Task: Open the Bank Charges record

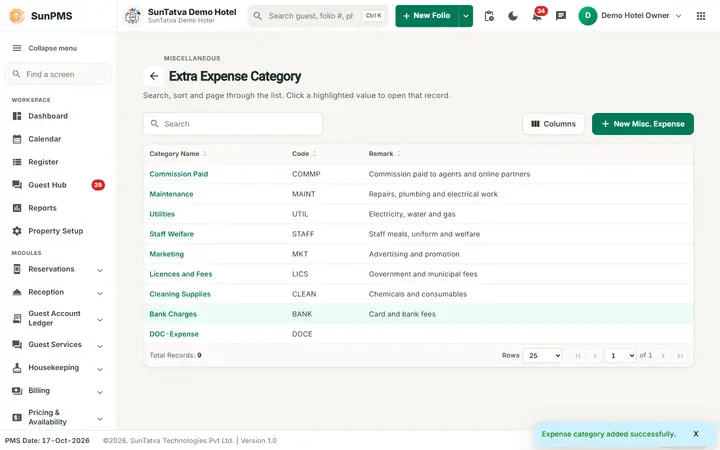Action: [173, 314]
